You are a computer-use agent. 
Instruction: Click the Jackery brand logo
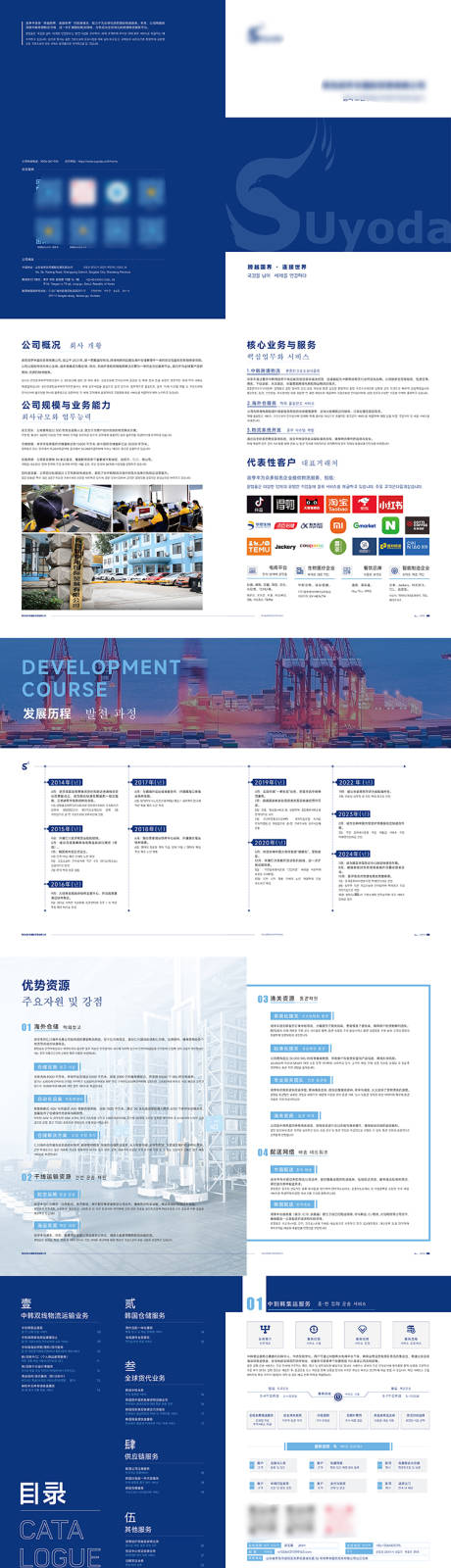click(x=285, y=547)
